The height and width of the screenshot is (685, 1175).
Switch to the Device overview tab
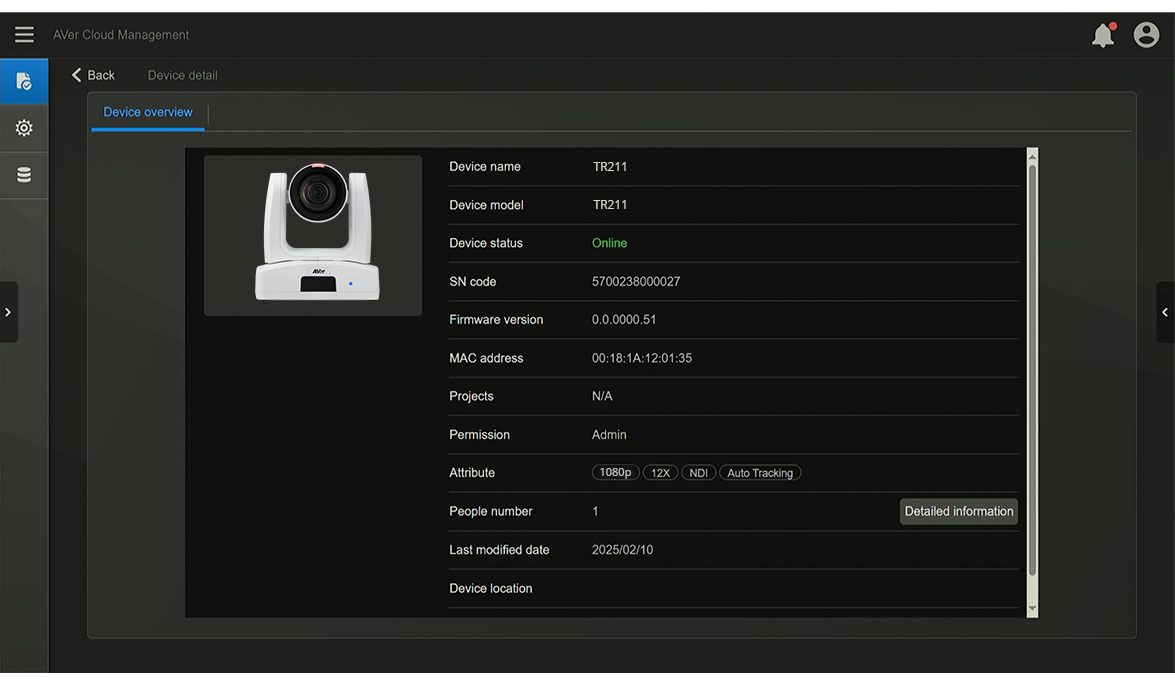click(x=148, y=112)
